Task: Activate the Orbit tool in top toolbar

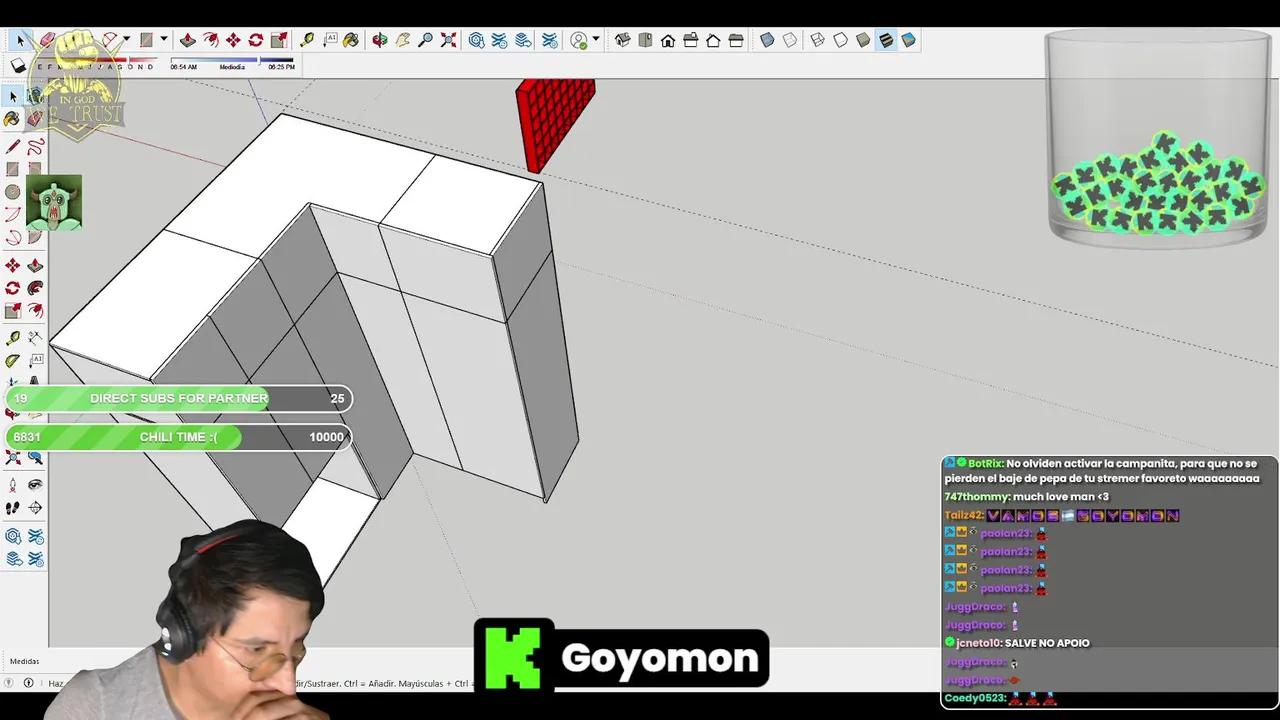Action: (x=380, y=40)
